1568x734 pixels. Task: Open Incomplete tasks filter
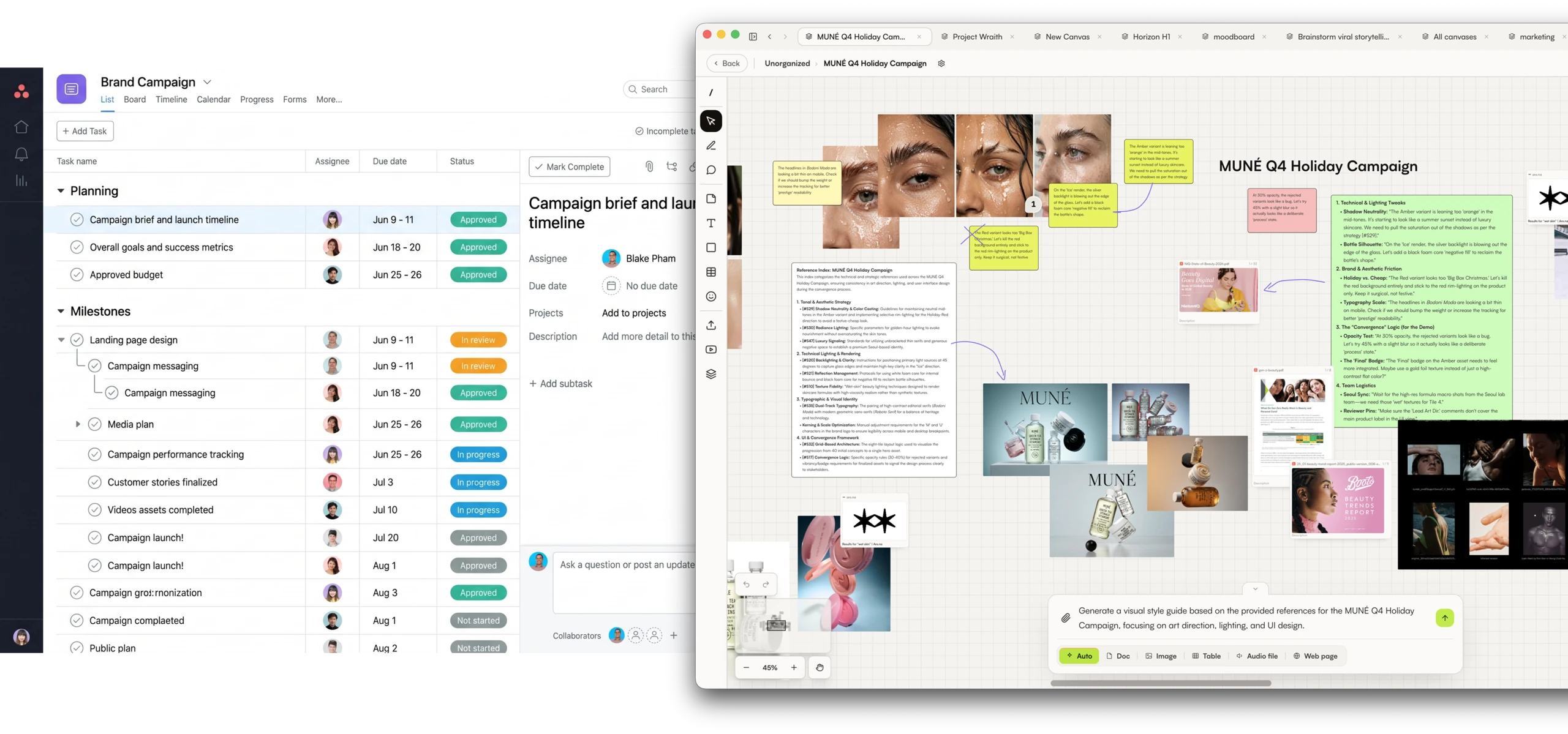664,131
